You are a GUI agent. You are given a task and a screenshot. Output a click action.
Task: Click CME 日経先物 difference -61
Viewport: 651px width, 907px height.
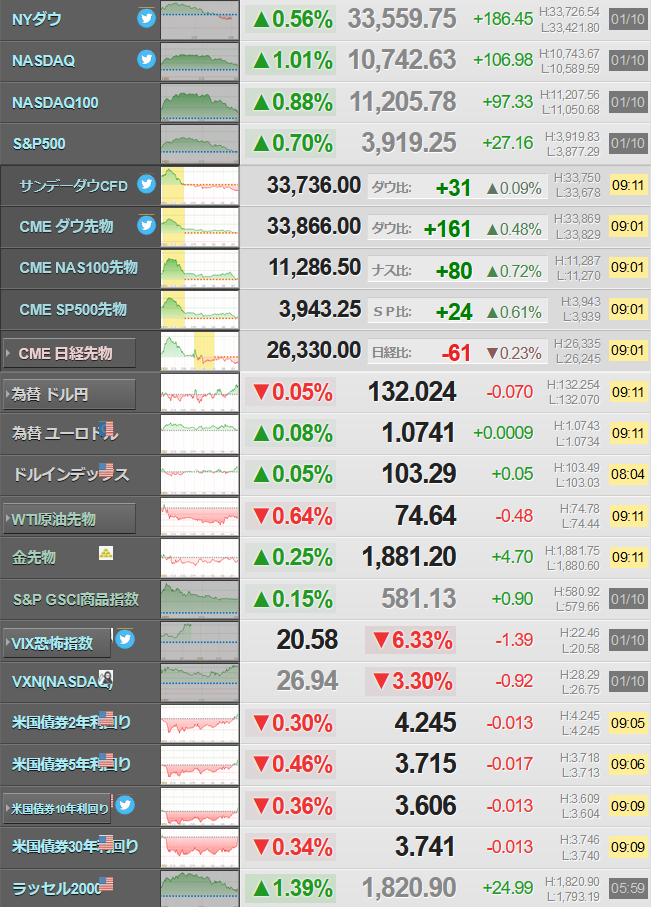tap(456, 353)
